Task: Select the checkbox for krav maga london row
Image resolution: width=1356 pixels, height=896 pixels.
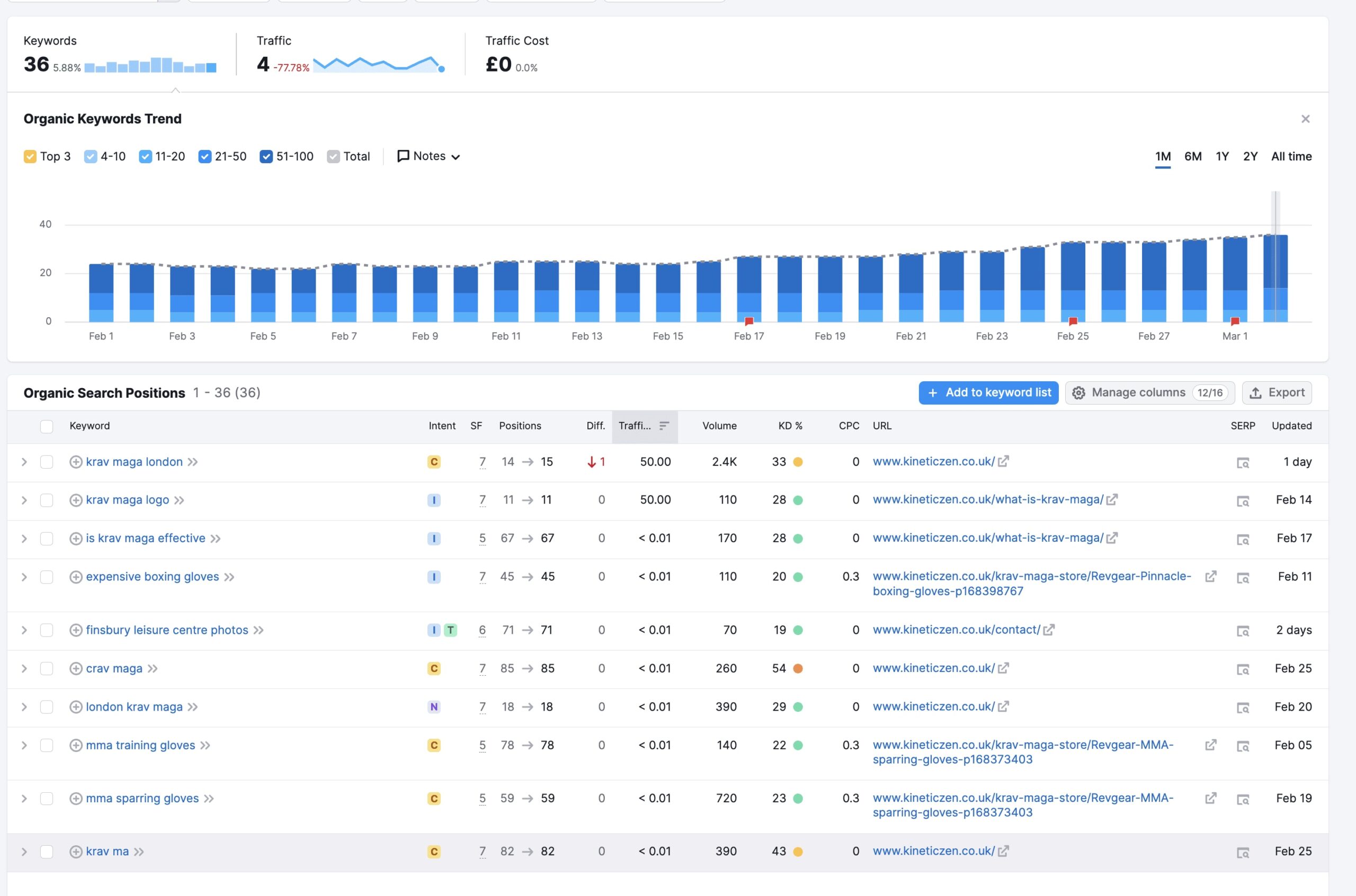Action: point(46,462)
